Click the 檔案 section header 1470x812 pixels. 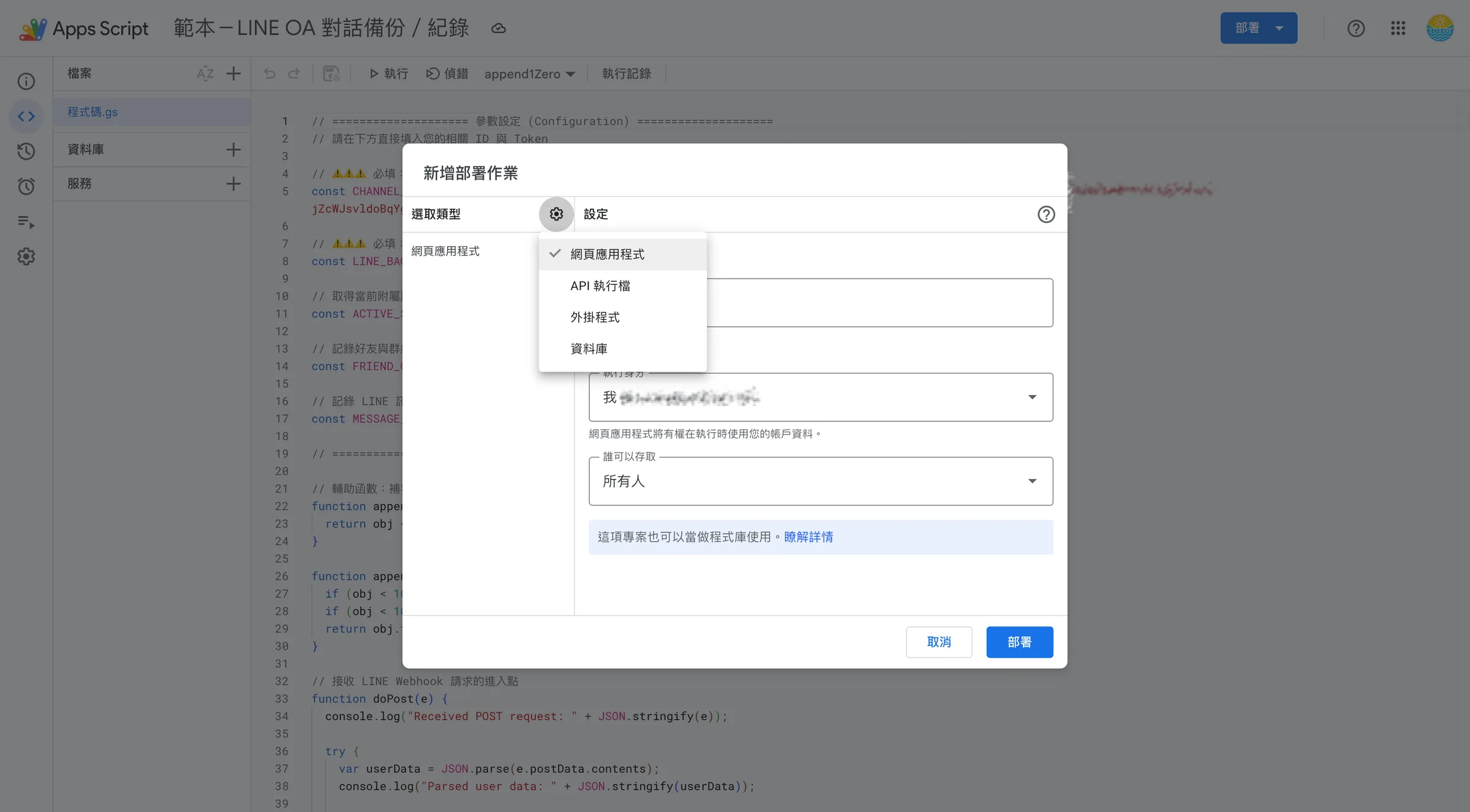80,74
